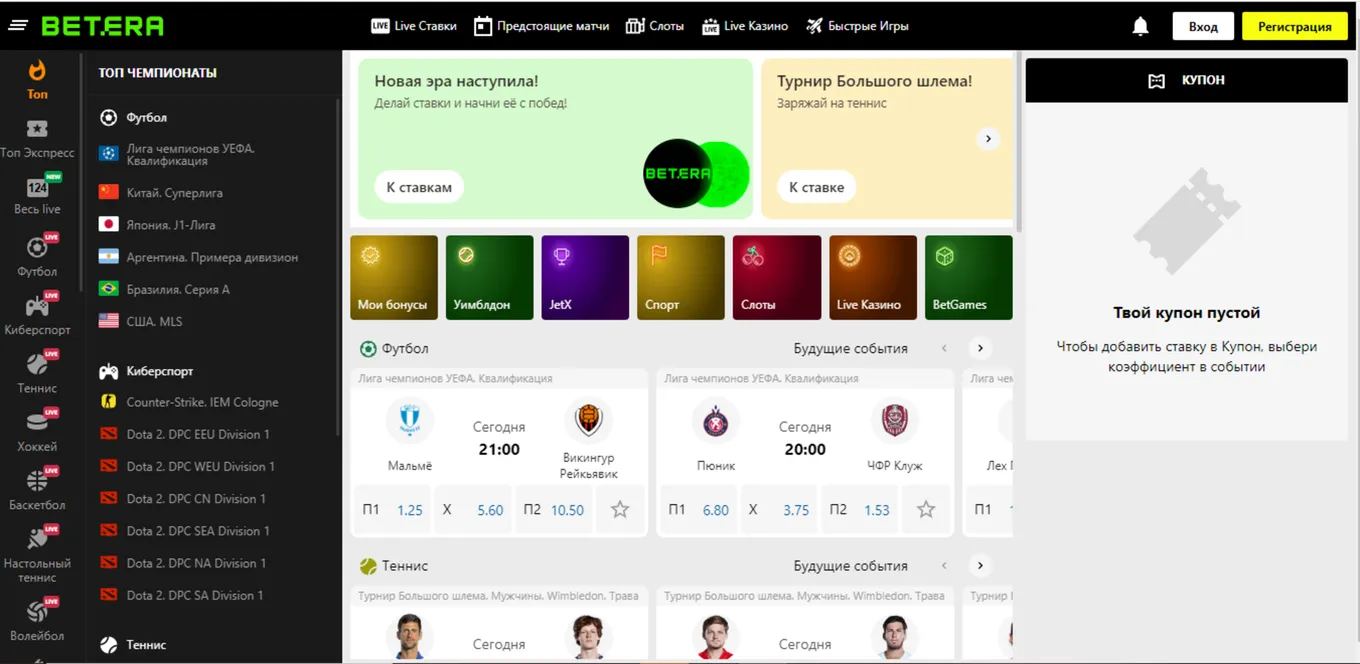Show previous Теннис future events
The height and width of the screenshot is (664, 1360).
[944, 565]
